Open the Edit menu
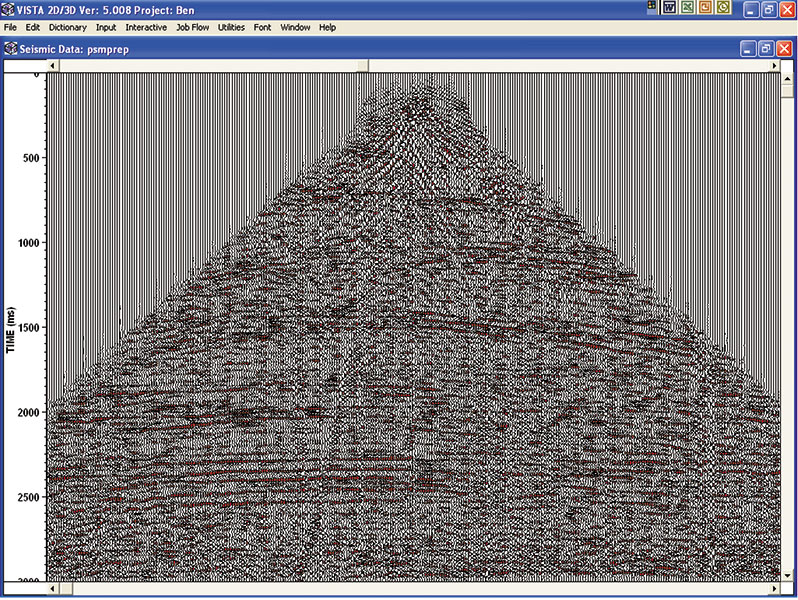Viewport: 798px width, 600px height. click(33, 27)
